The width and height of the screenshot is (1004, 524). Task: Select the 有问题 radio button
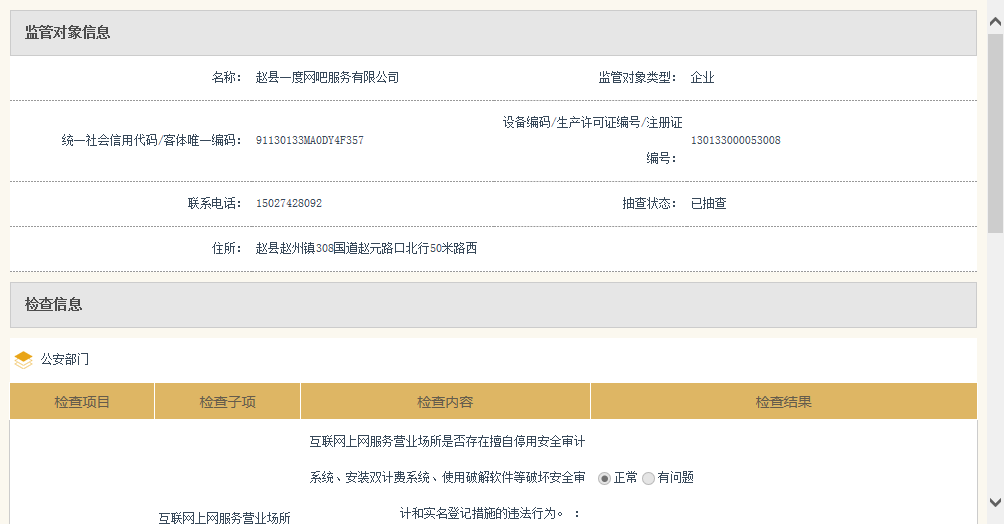tap(648, 479)
